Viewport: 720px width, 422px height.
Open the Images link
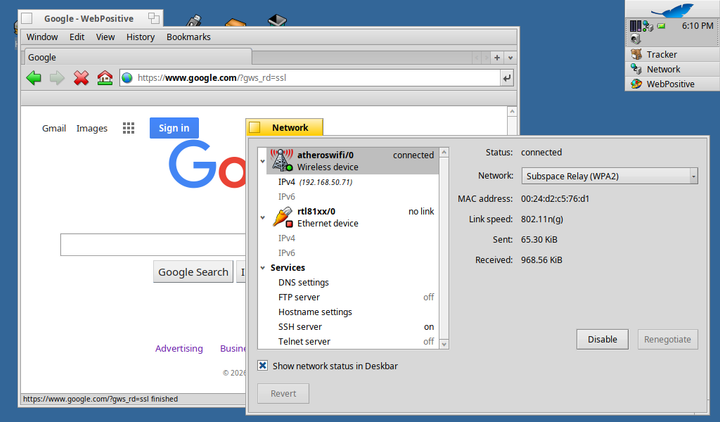click(92, 128)
